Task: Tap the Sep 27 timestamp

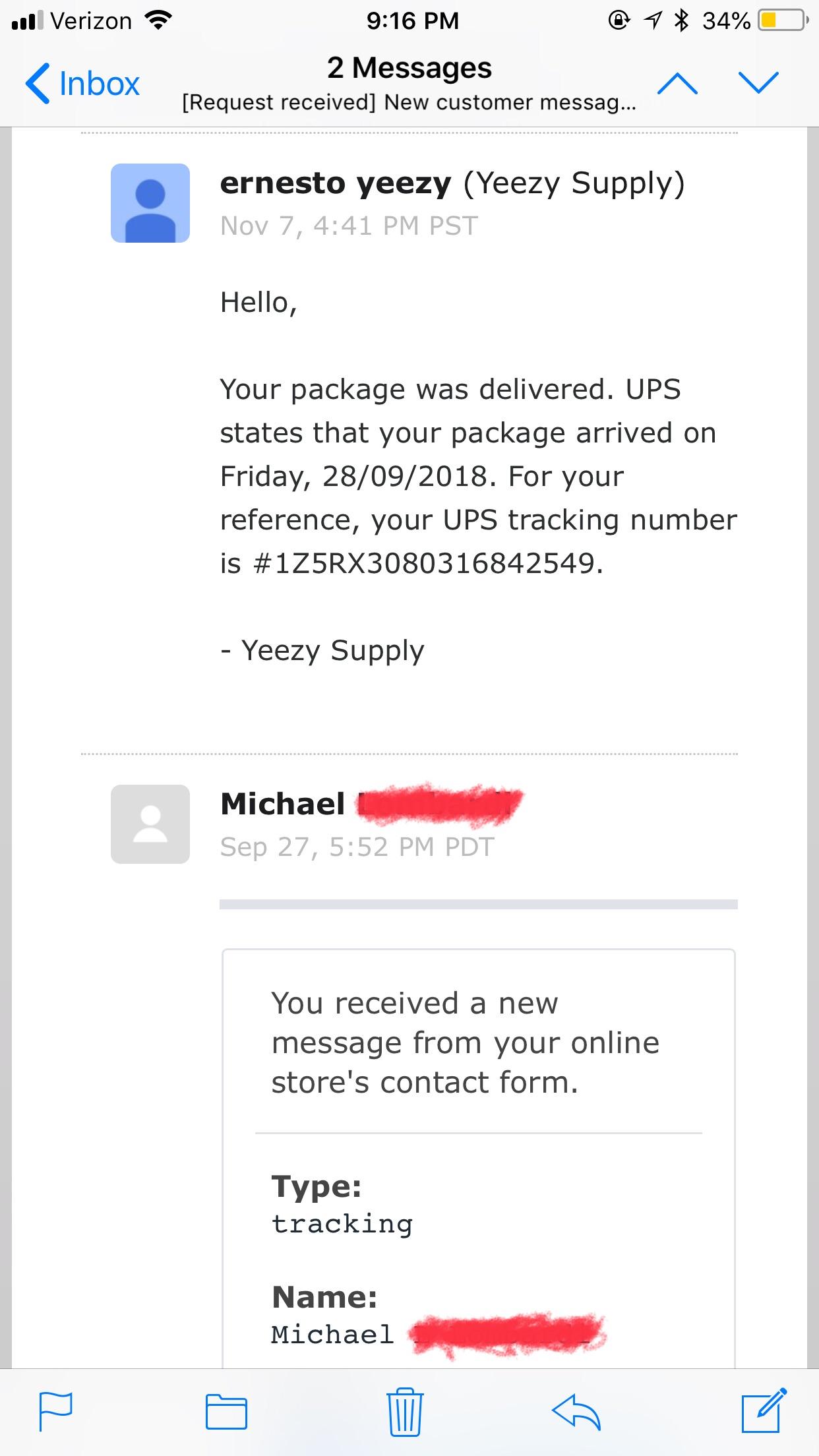Action: tap(356, 847)
